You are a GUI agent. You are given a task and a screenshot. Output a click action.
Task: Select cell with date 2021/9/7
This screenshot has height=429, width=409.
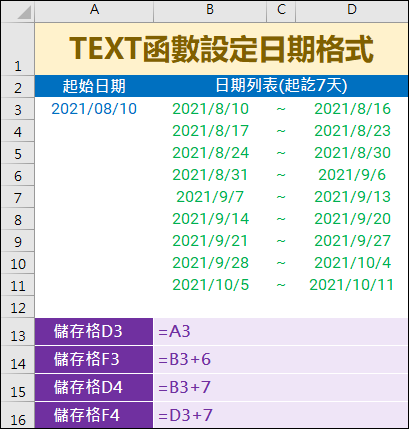click(x=210, y=197)
